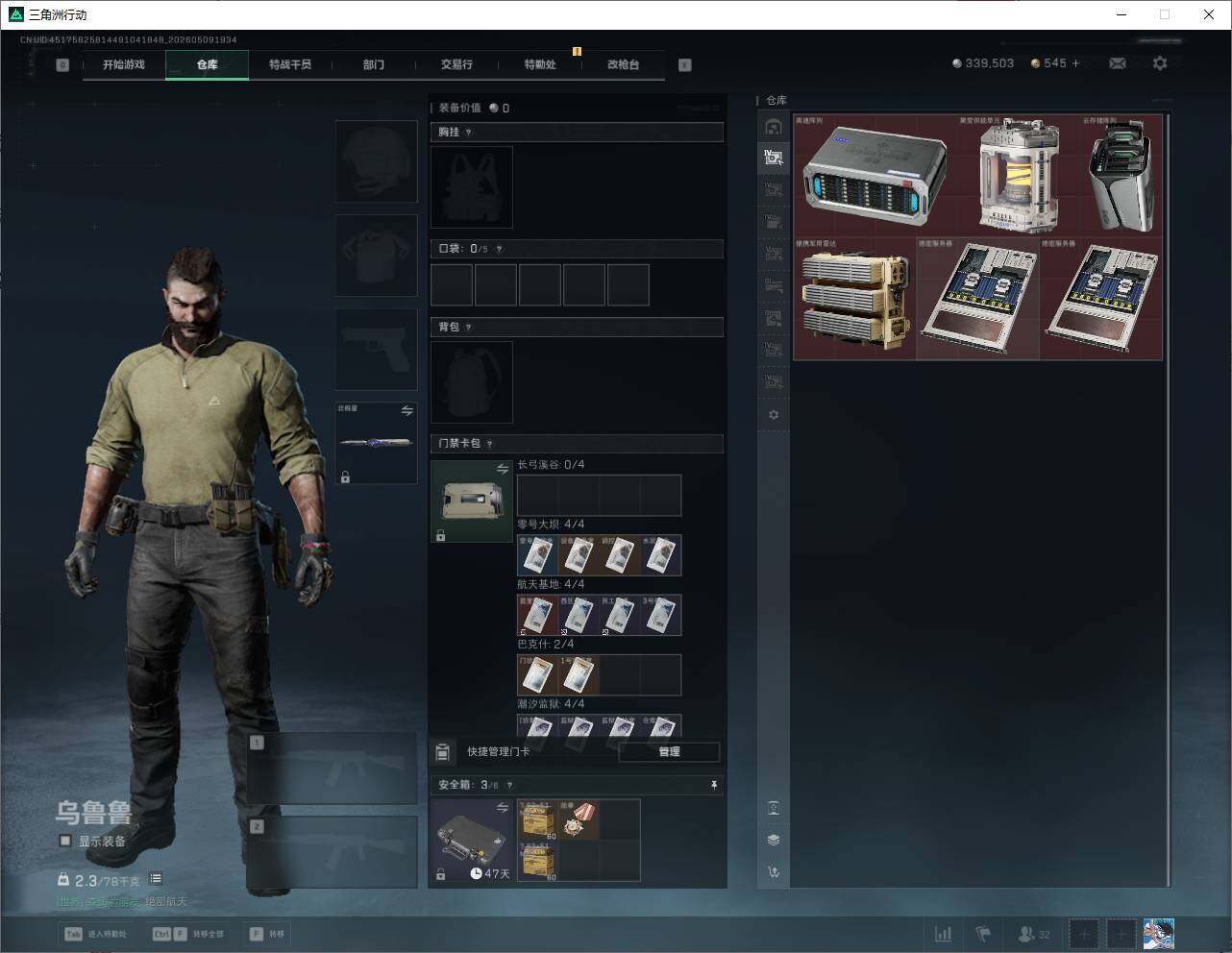Switch to 特战干员 tab
Screen dimensions: 1232x953
click(x=290, y=64)
